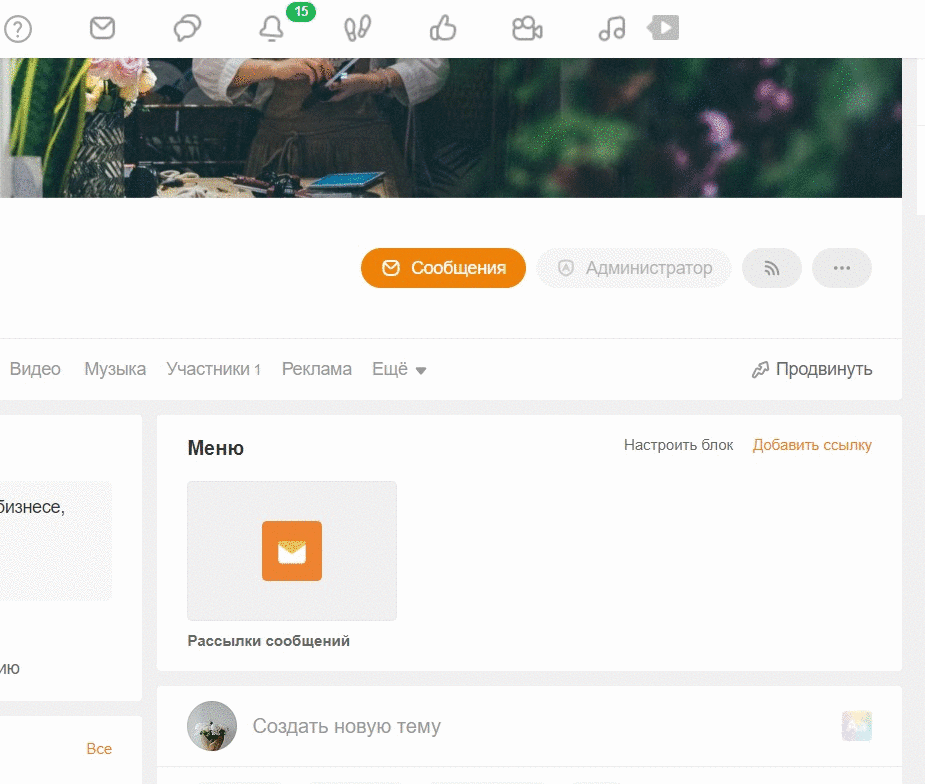Screen dimensions: 925x784
Task: Open notifications bell with 15 badge
Action: [x=272, y=29]
